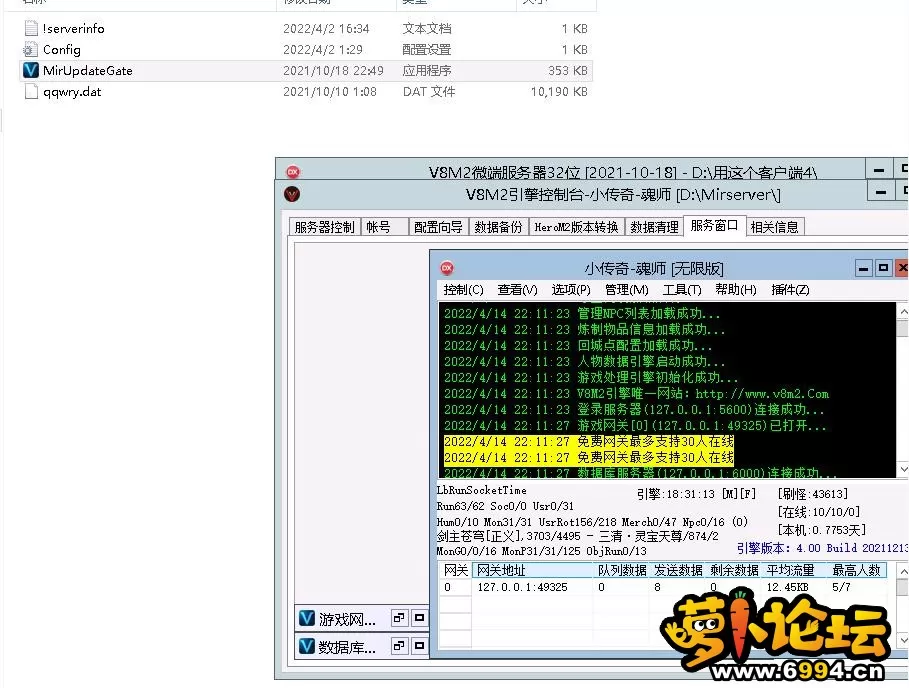909x688 pixels.
Task: Click the yellow 免费网关最多支持30人在线 first log line
Action: pyautogui.click(x=588, y=442)
